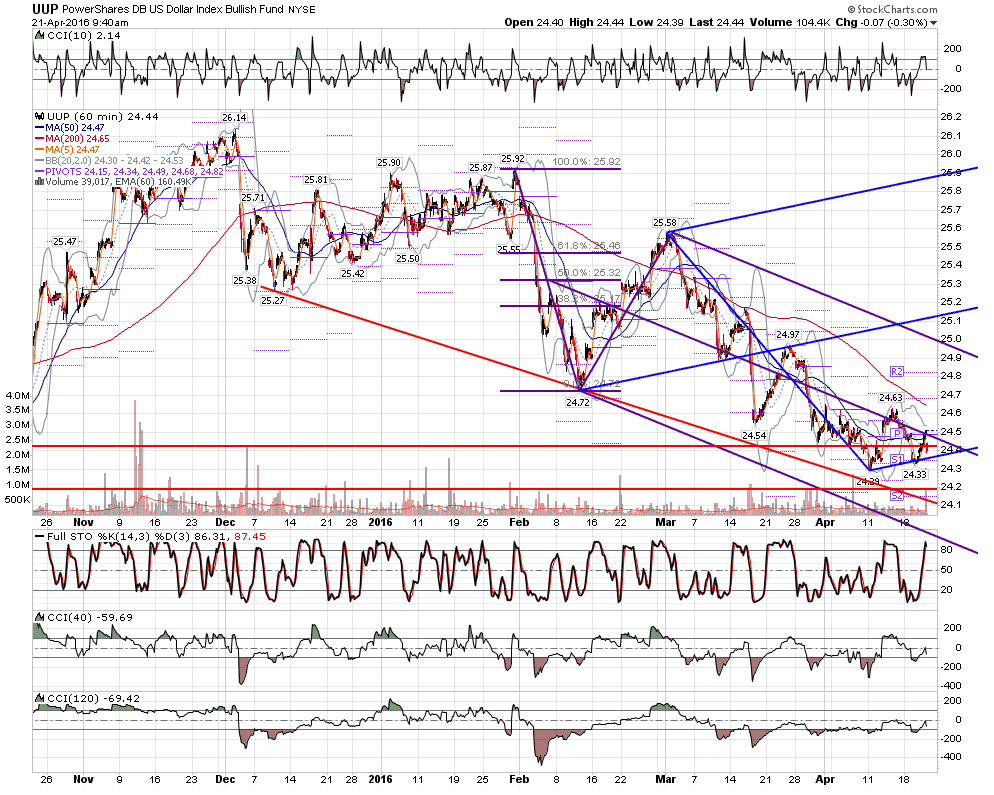Viewport: 994px width, 795px height.
Task: Click the 21-Apr-2016 9:40am timestamp
Action: coord(80,22)
